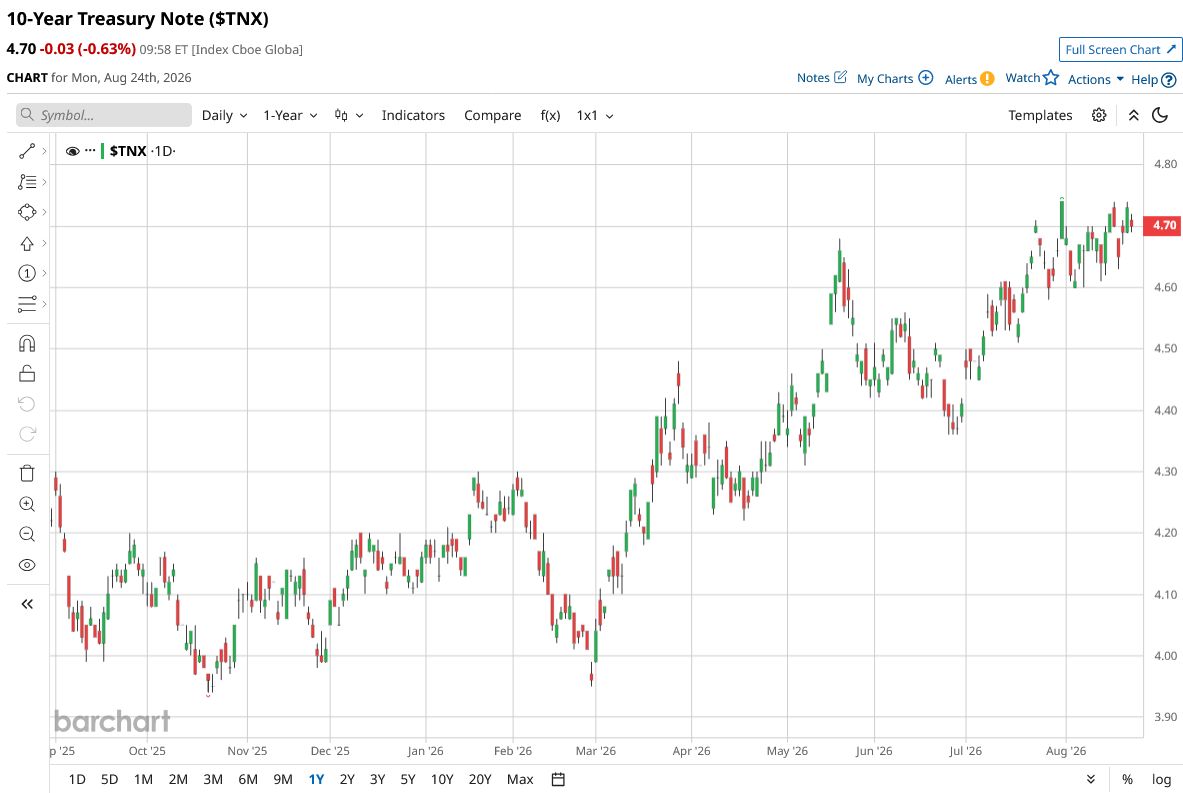Open the f(x) expressions menu
Image resolution: width=1183 pixels, height=793 pixels.
pos(550,115)
